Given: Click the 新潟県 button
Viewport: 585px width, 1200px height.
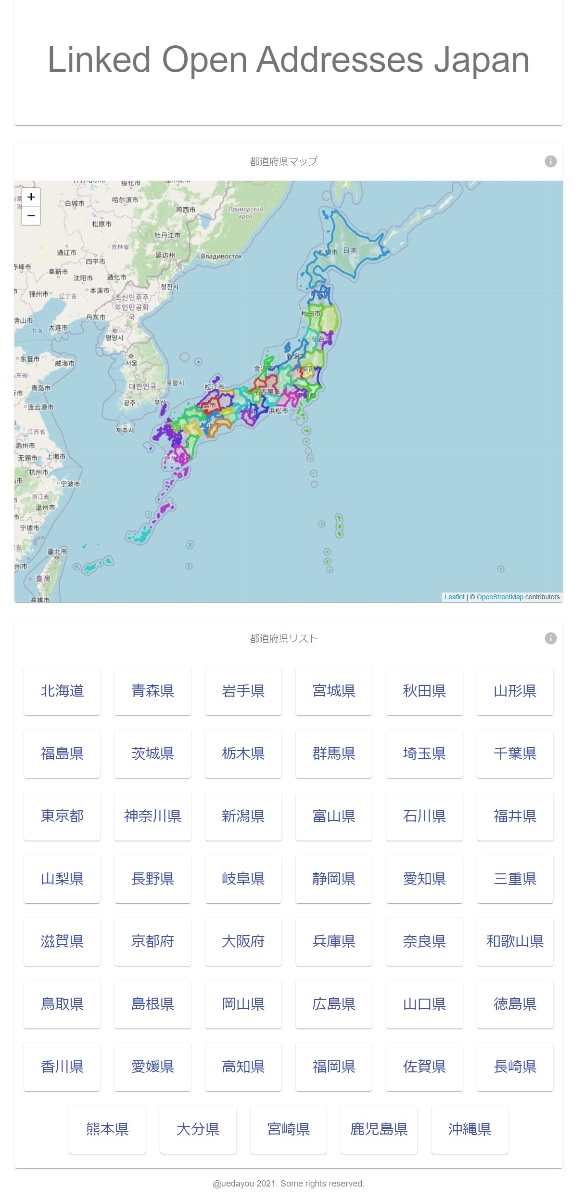Looking at the screenshot, I should (243, 816).
